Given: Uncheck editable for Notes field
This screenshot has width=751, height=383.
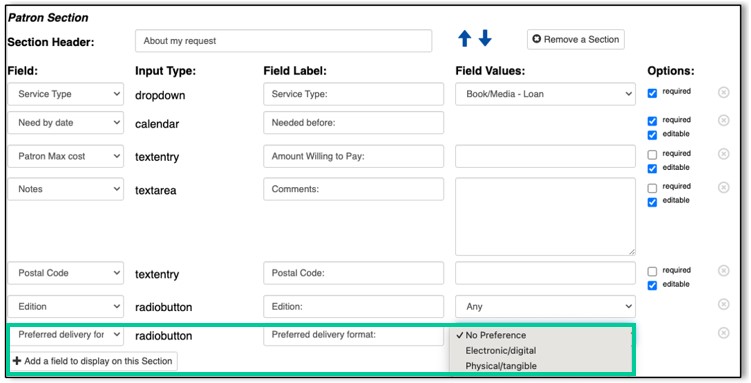Looking at the screenshot, I should [652, 202].
